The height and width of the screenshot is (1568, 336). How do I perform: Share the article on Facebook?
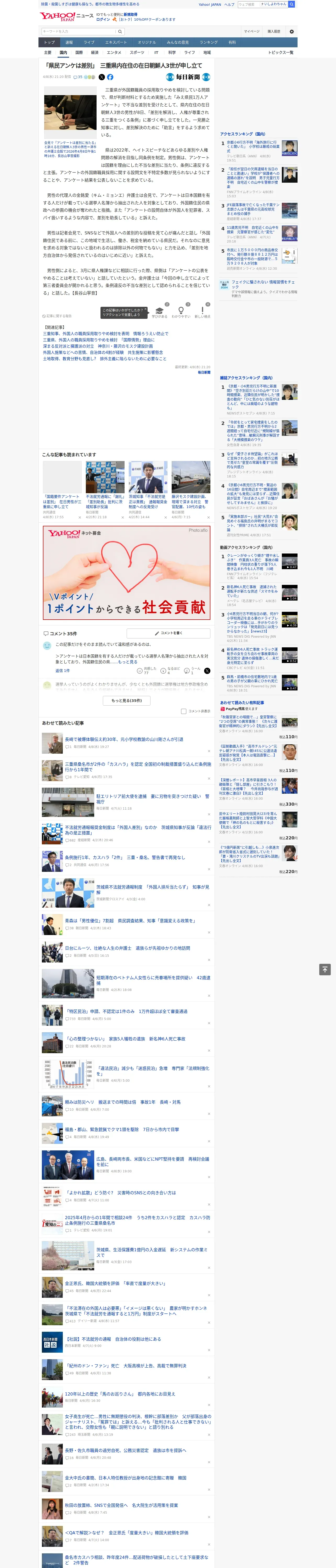coord(110,77)
